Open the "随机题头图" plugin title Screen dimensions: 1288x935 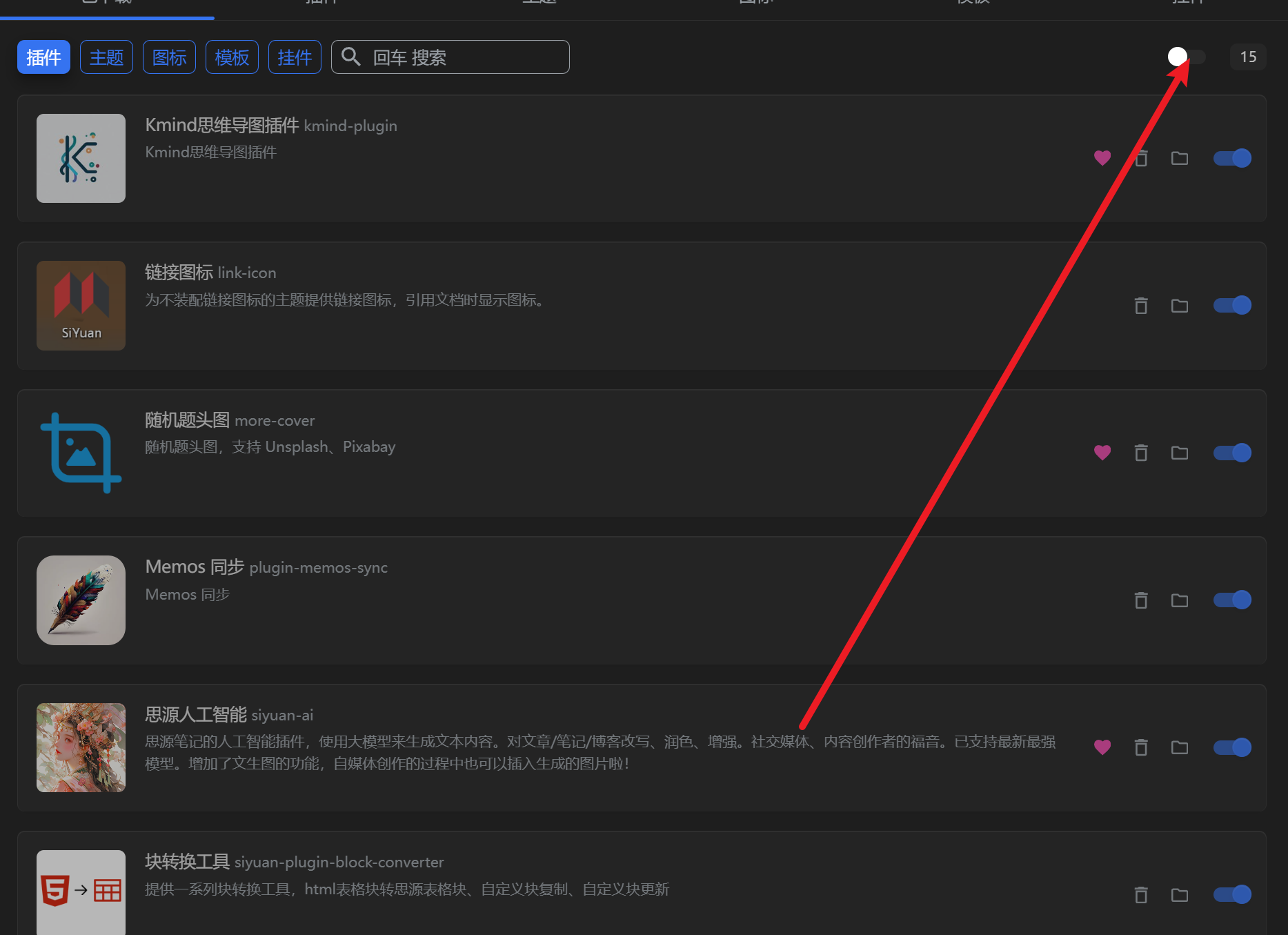pyautogui.click(x=187, y=420)
